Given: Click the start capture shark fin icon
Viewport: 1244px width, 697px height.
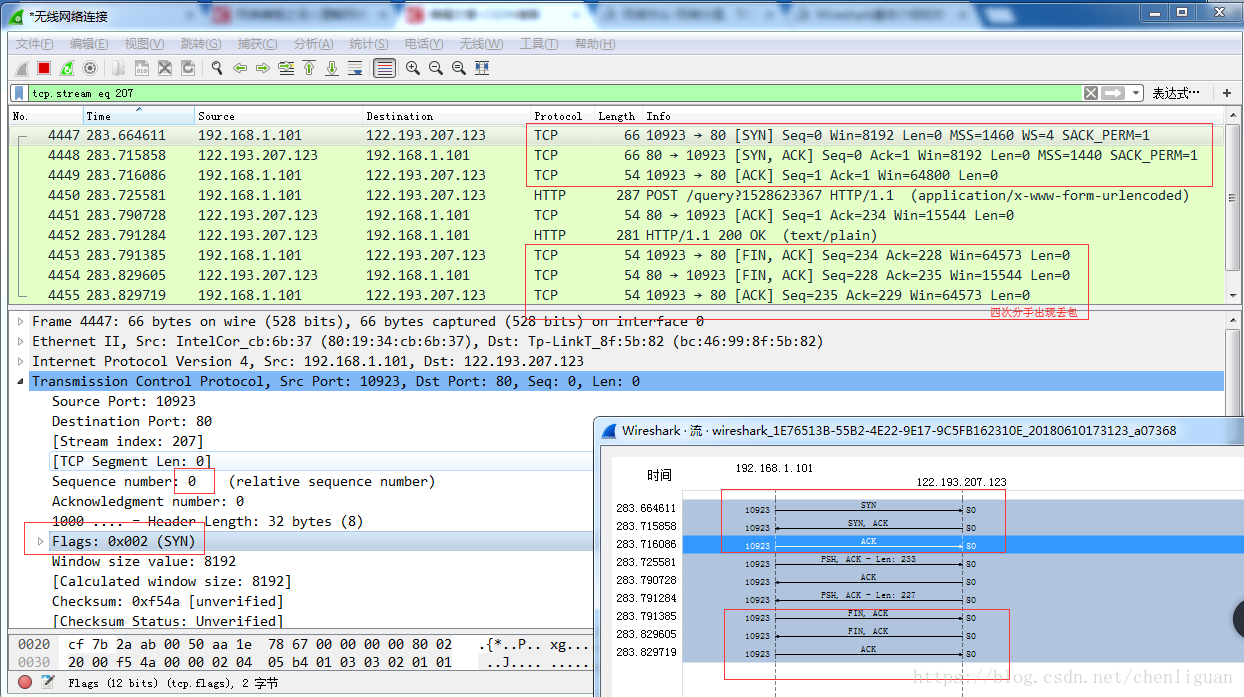Looking at the screenshot, I should [x=21, y=68].
